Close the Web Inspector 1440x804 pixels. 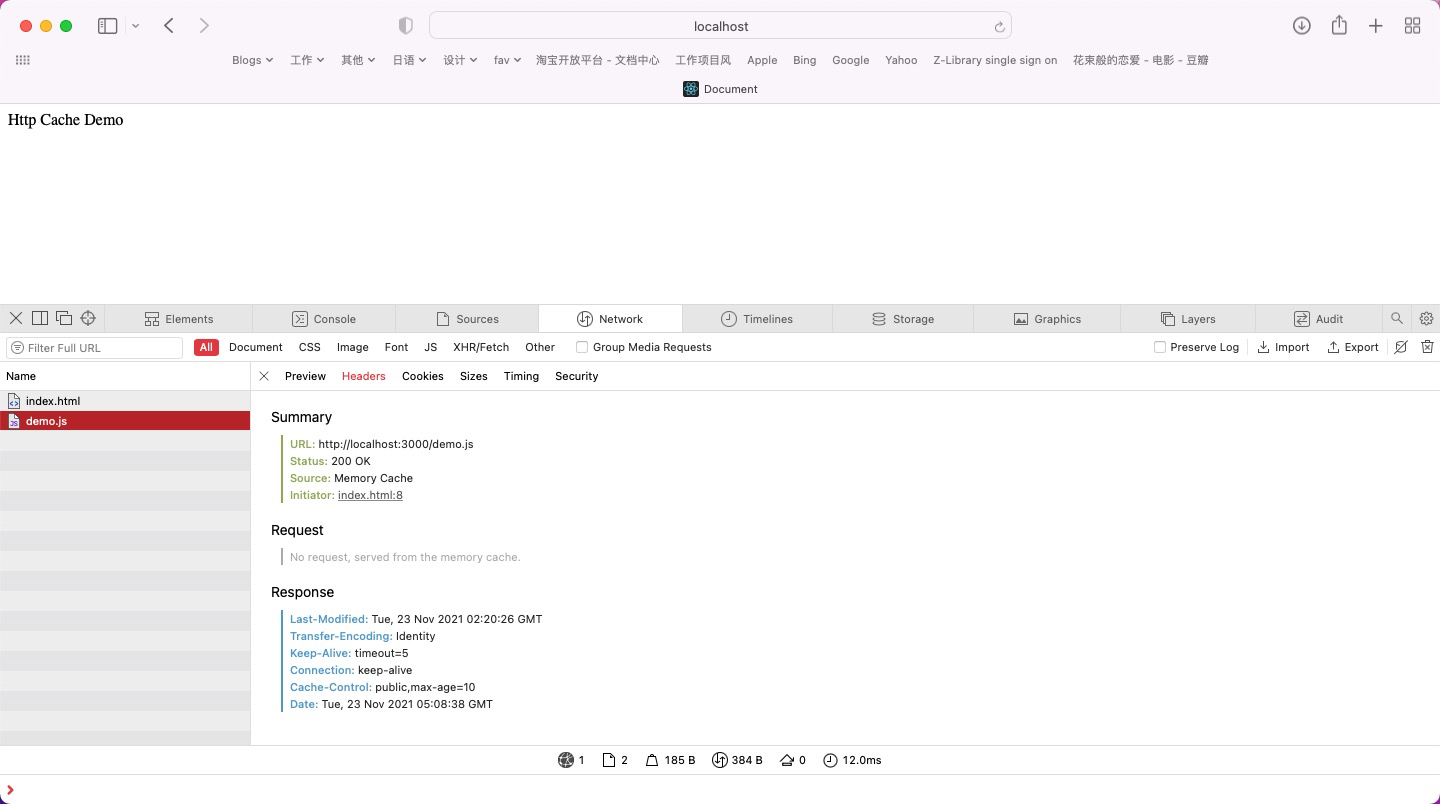pos(16,318)
